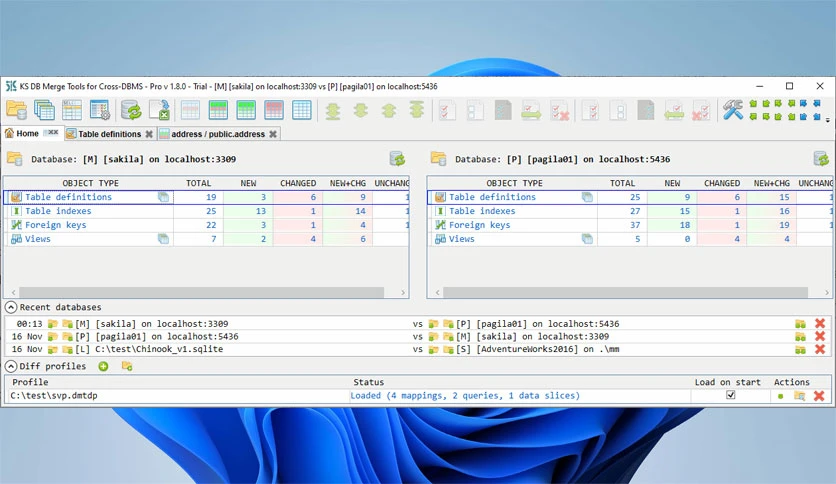836x484 pixels.
Task: Click the pagila01 panel horizontal scrollbar
Action: pyautogui.click(x=625, y=292)
